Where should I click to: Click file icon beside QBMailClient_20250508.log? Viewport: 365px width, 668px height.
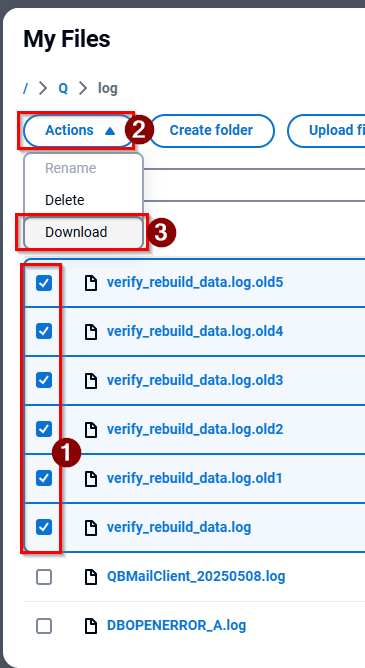[90, 577]
